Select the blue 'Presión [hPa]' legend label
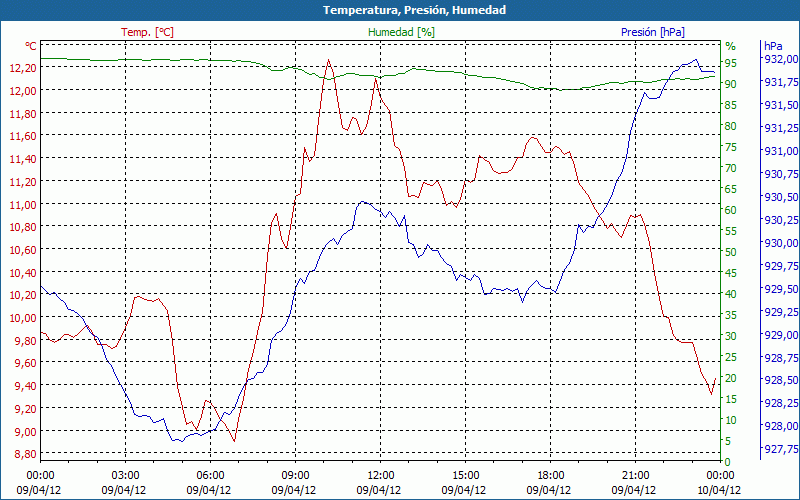Screen dimensions: 800x500 coord(653,32)
